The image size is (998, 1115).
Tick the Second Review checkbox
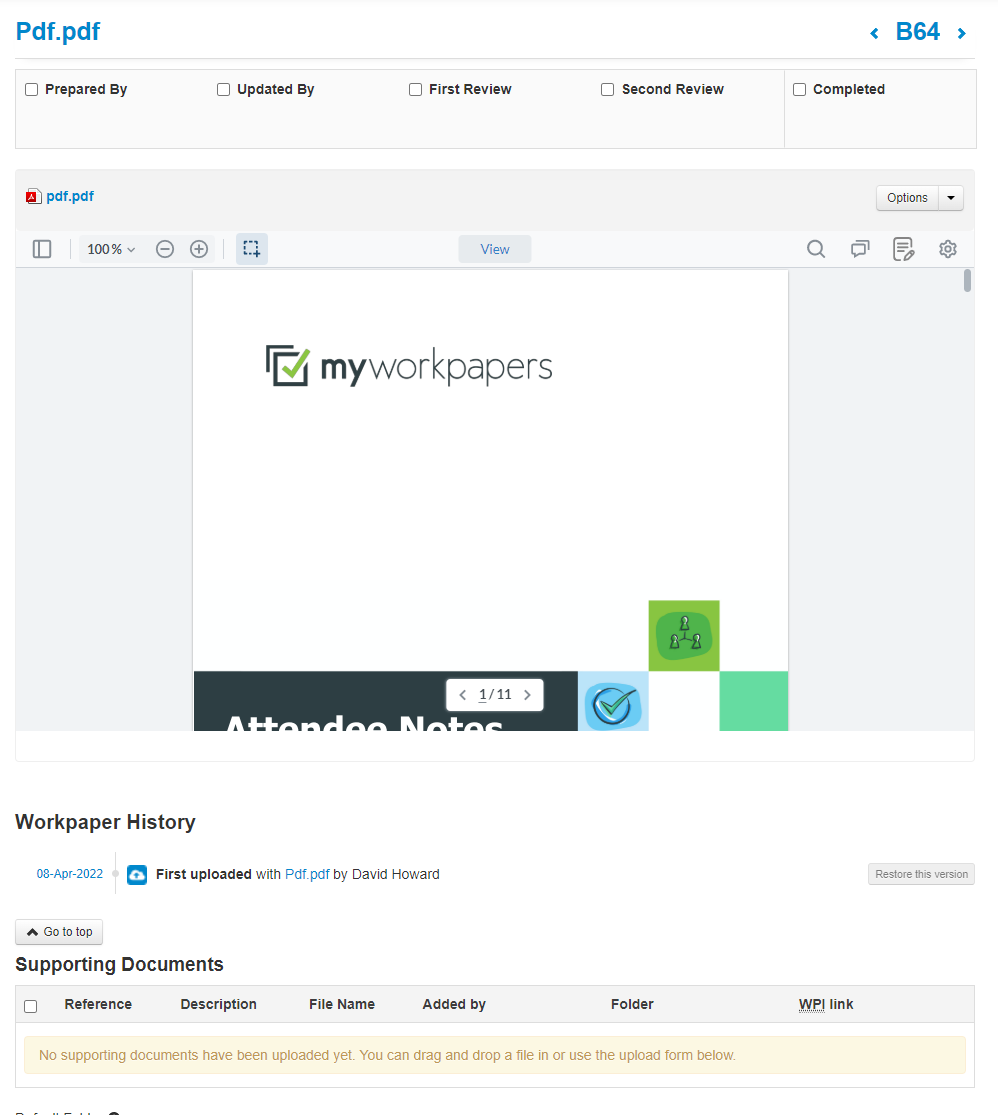pyautogui.click(x=607, y=90)
